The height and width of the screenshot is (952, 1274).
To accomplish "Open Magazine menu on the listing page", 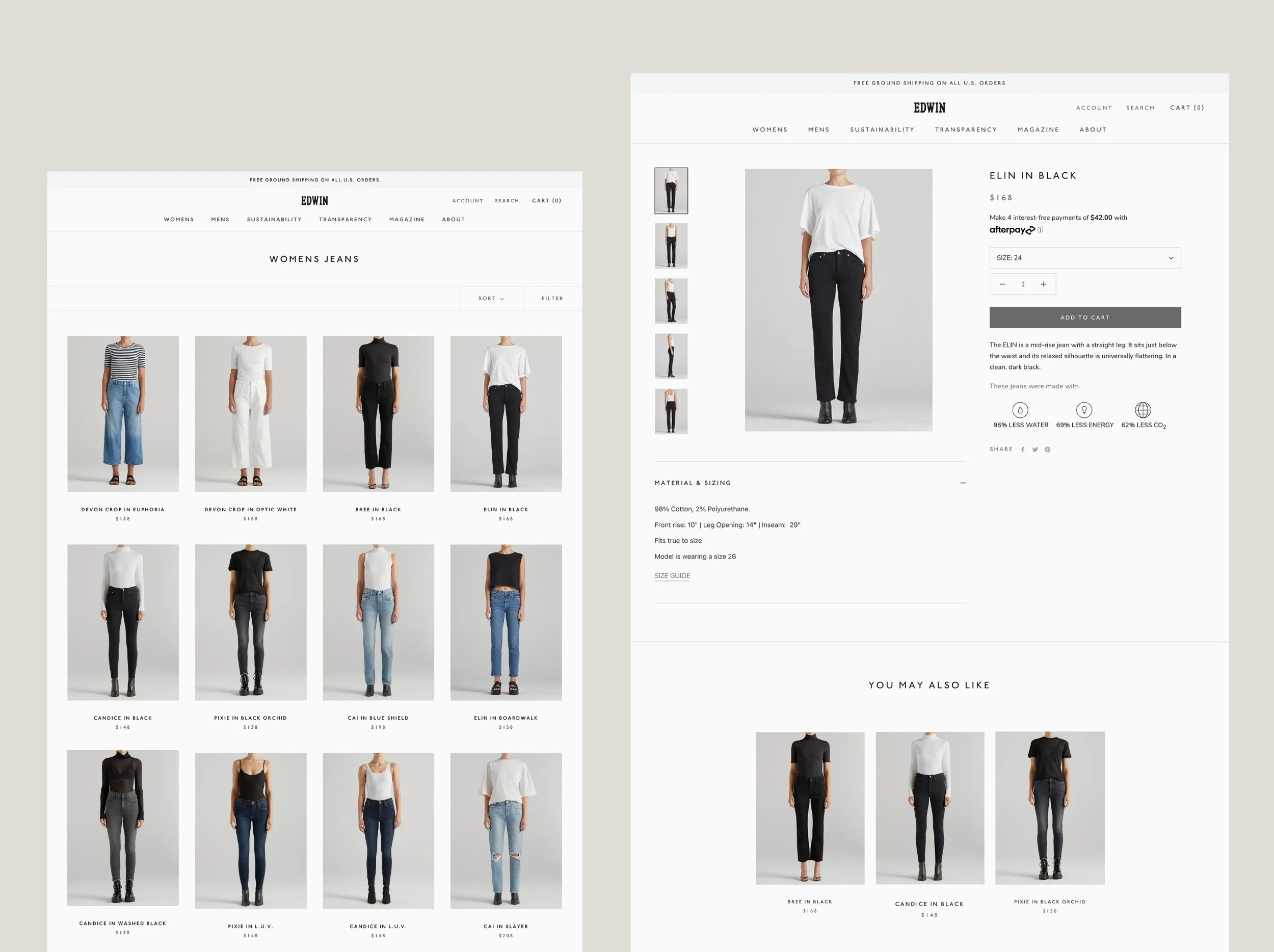I will pos(407,220).
